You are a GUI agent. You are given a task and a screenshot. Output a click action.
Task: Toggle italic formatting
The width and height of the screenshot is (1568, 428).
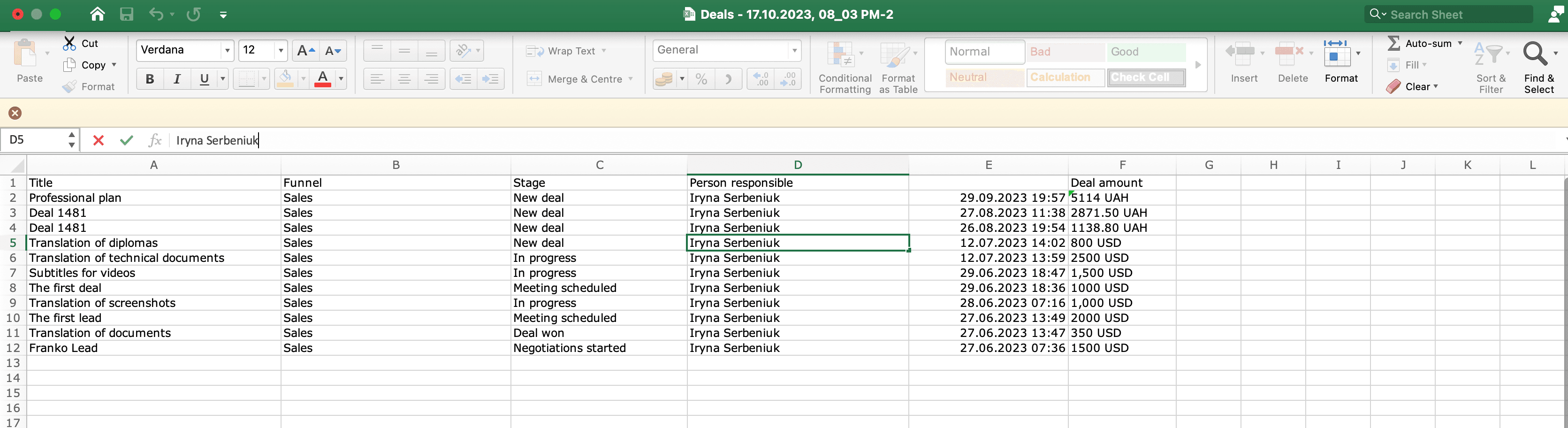click(176, 79)
